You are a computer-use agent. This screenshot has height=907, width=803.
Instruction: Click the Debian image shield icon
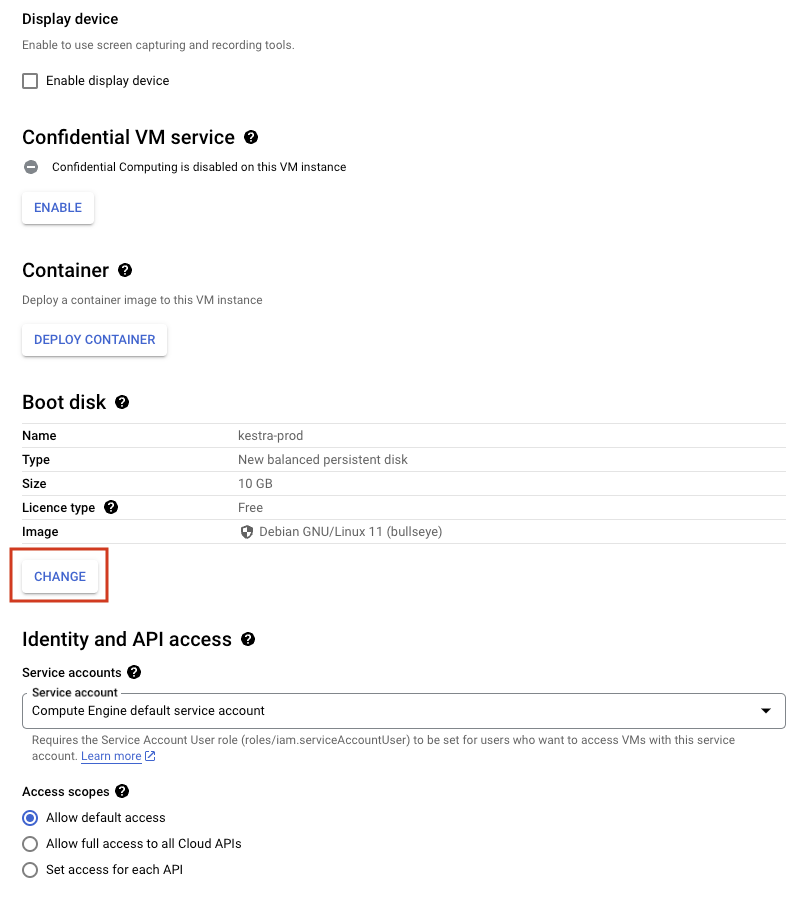[x=247, y=532]
